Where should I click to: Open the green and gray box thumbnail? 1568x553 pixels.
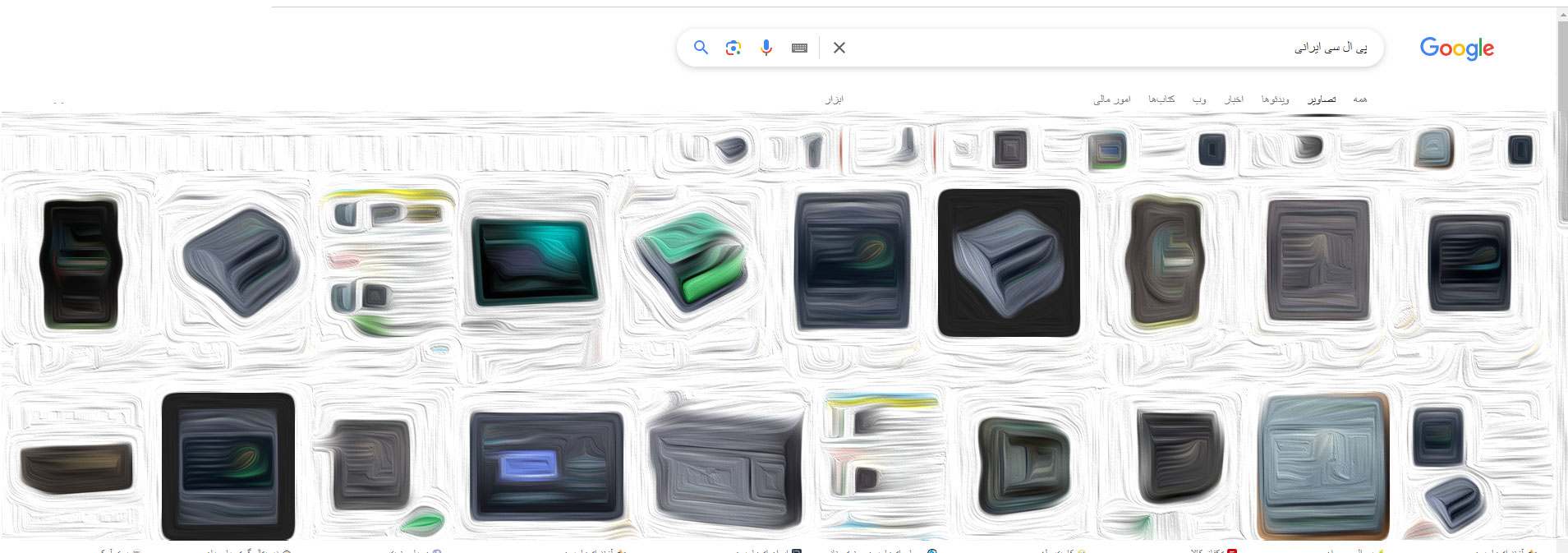tap(693, 261)
